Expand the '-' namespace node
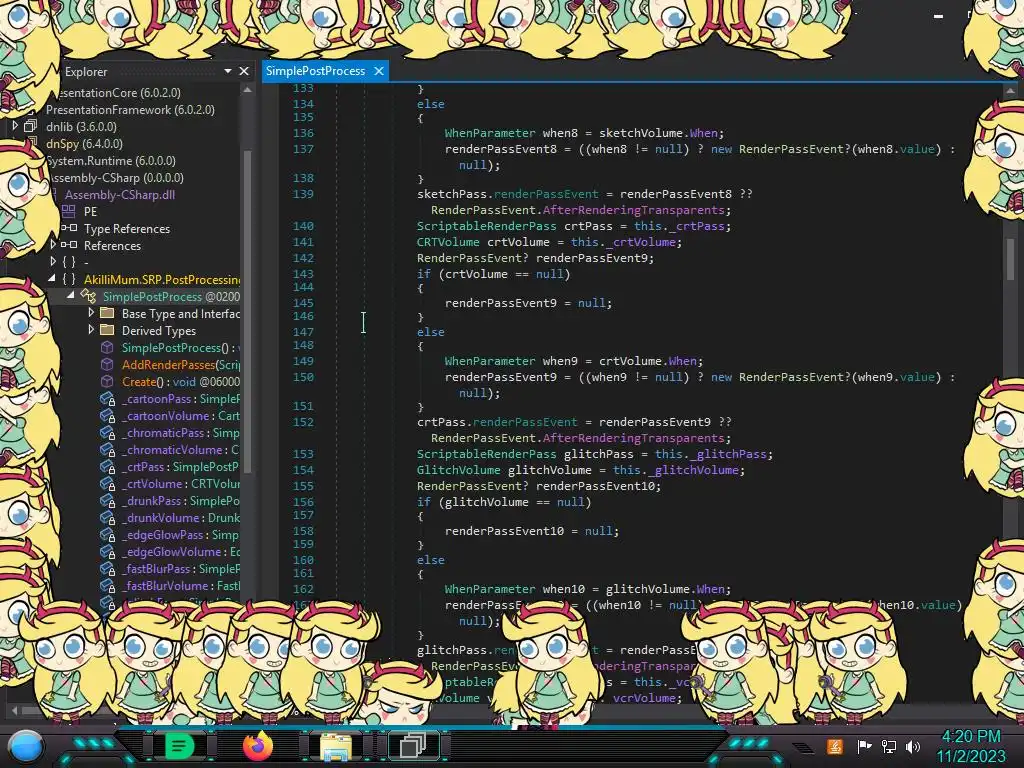 (x=53, y=261)
